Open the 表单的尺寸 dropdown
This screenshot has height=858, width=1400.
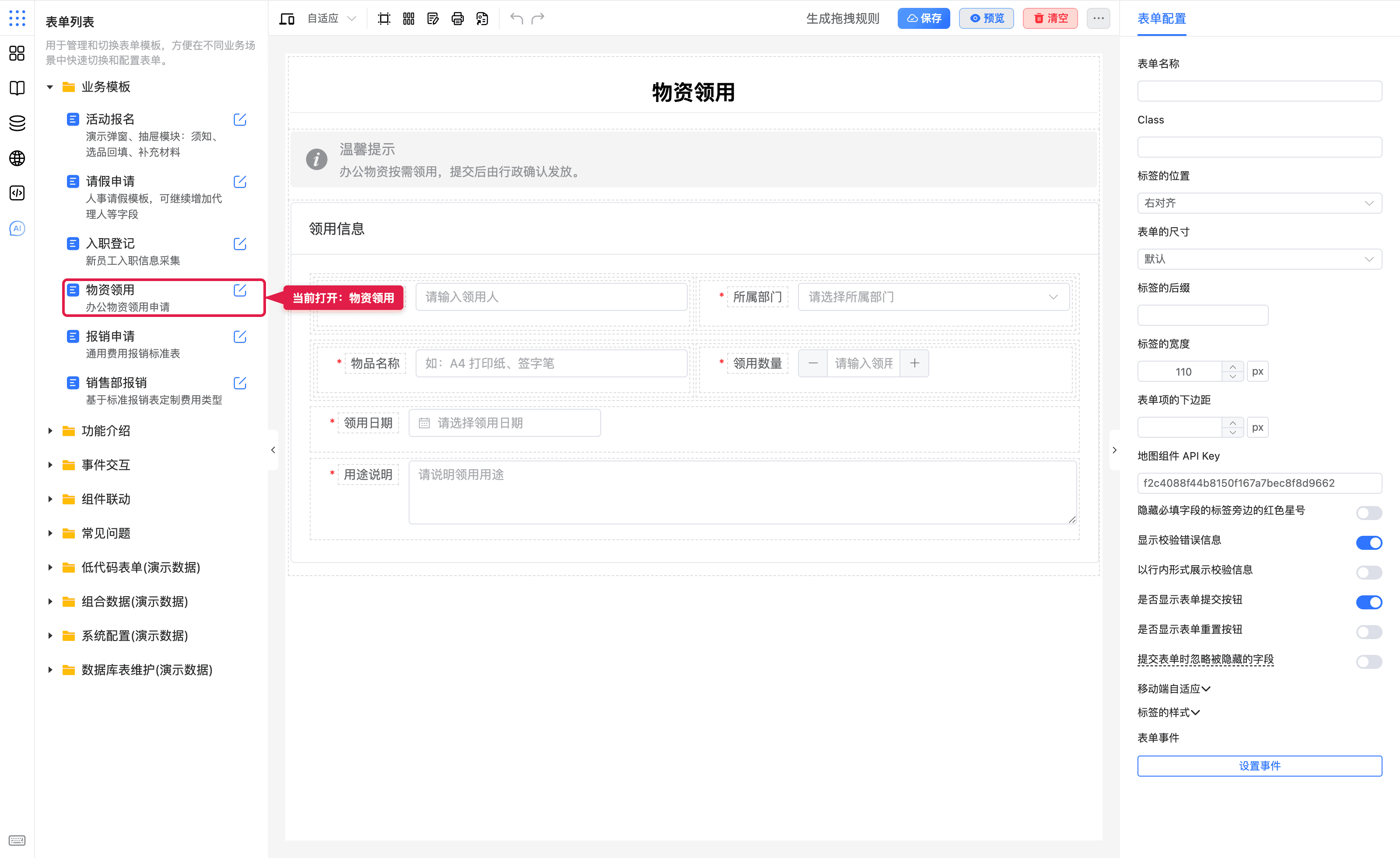(x=1259, y=259)
